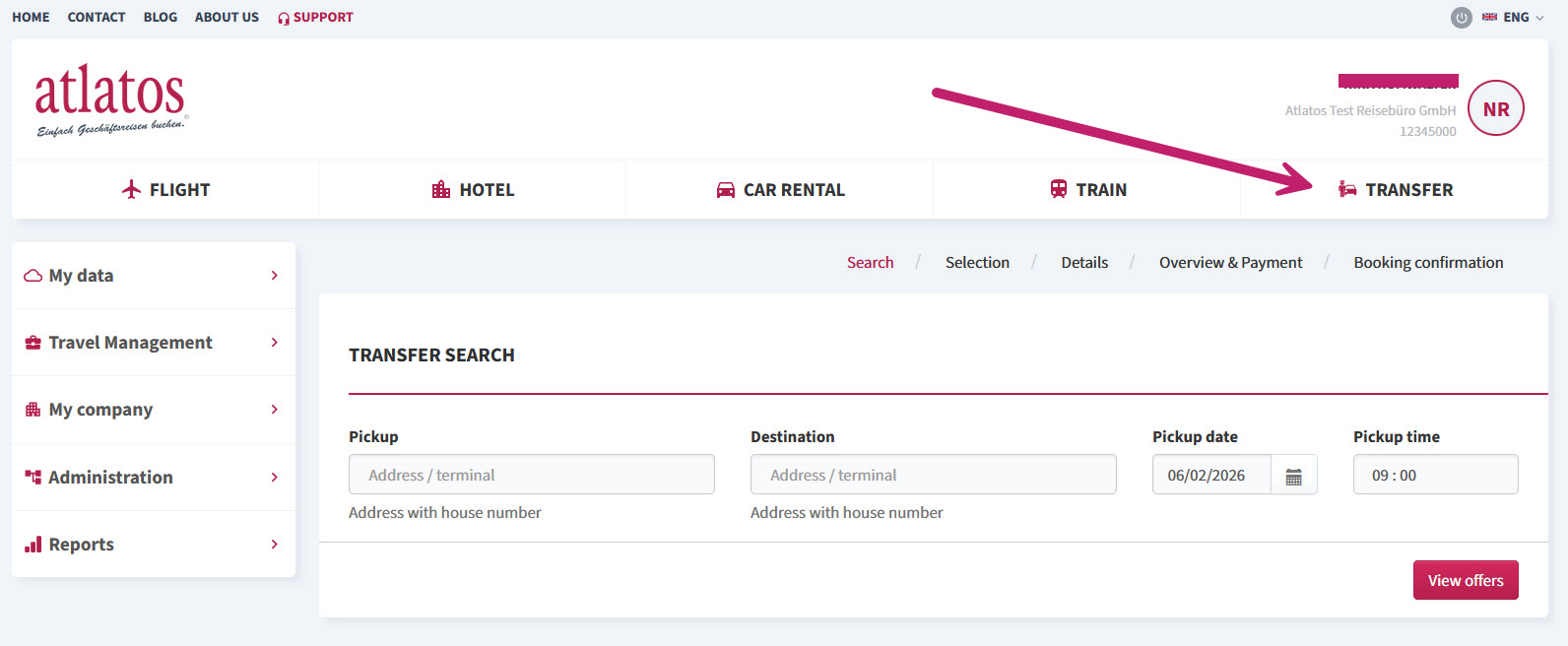Click the airplane icon beside Flight

tap(131, 189)
